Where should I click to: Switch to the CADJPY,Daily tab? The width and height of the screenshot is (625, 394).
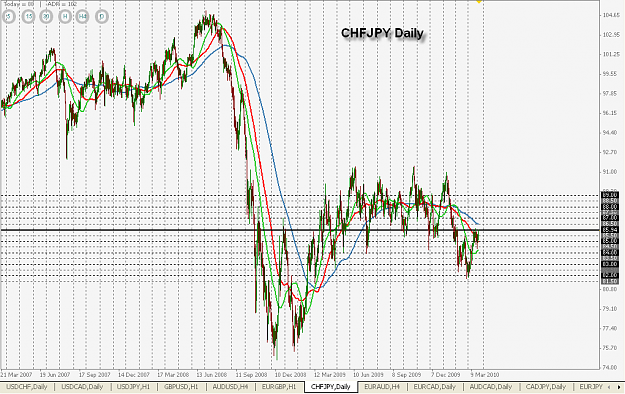point(546,386)
